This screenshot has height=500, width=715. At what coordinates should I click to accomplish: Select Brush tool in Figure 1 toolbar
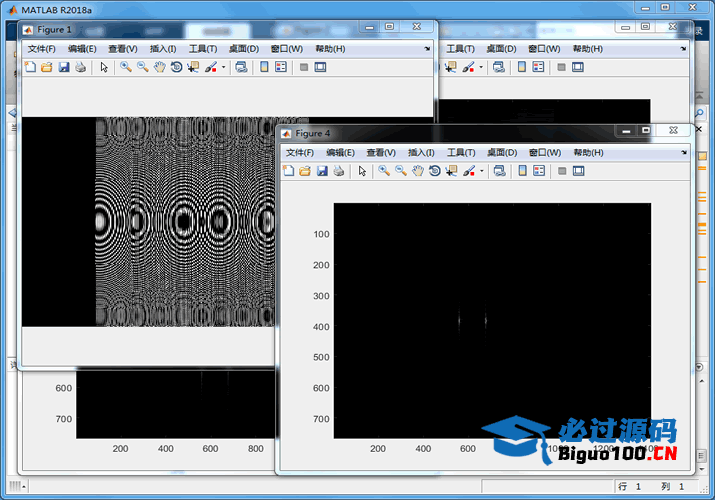(x=211, y=67)
